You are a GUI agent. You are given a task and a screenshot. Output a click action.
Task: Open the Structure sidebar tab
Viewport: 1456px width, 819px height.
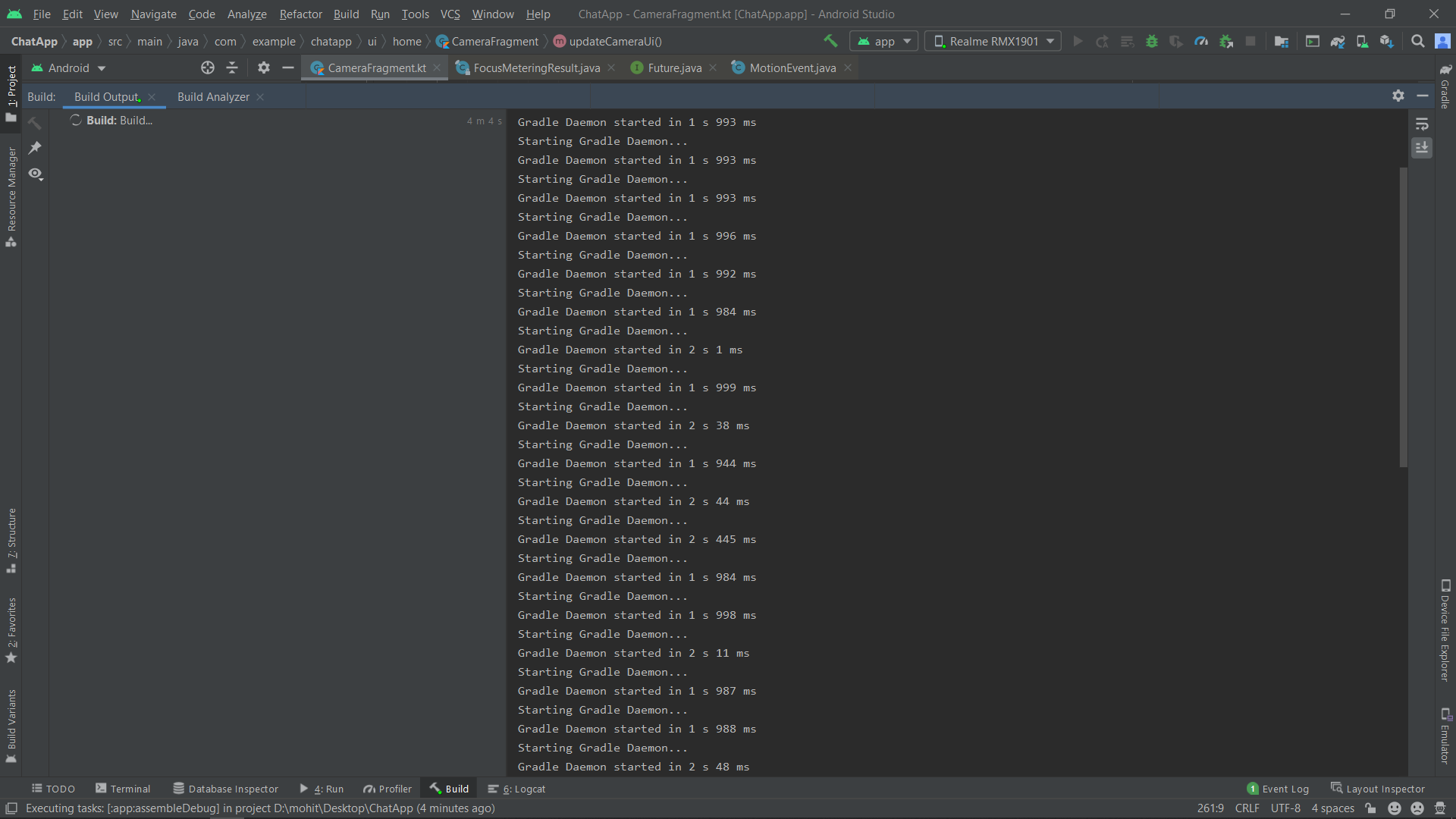(11, 540)
